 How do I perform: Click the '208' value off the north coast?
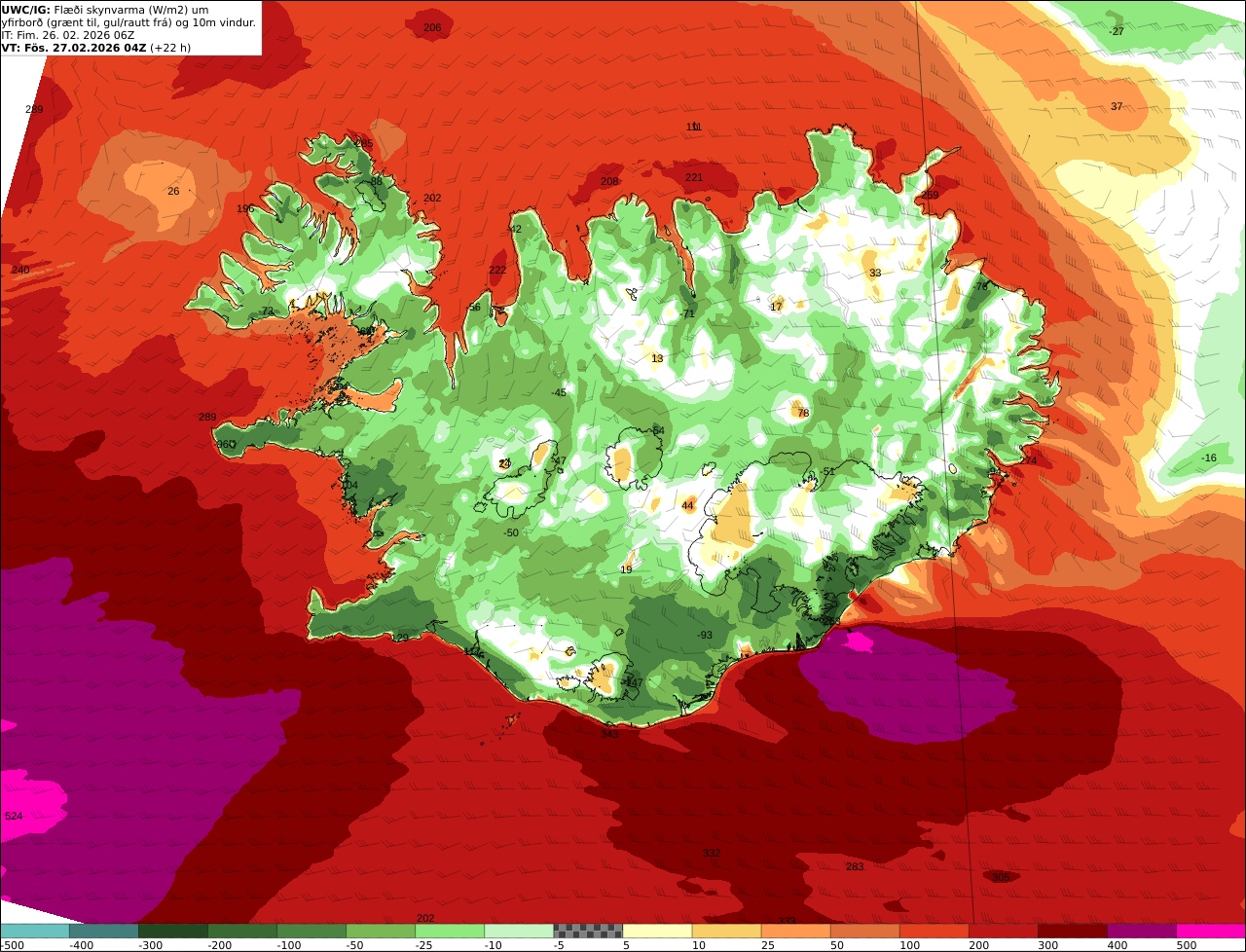click(x=609, y=181)
